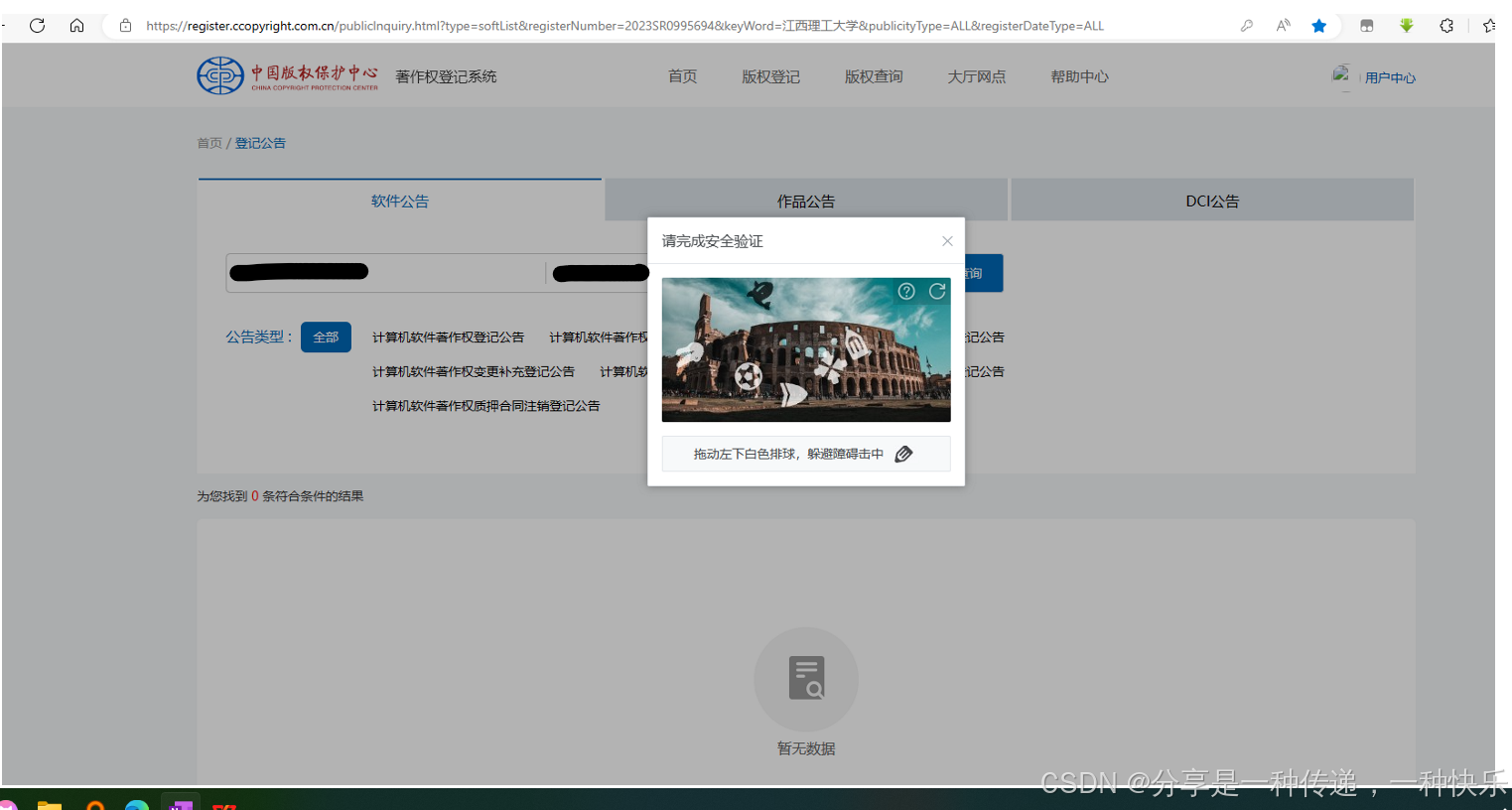Select filter 计算机软件著作权登记公告

(449, 337)
